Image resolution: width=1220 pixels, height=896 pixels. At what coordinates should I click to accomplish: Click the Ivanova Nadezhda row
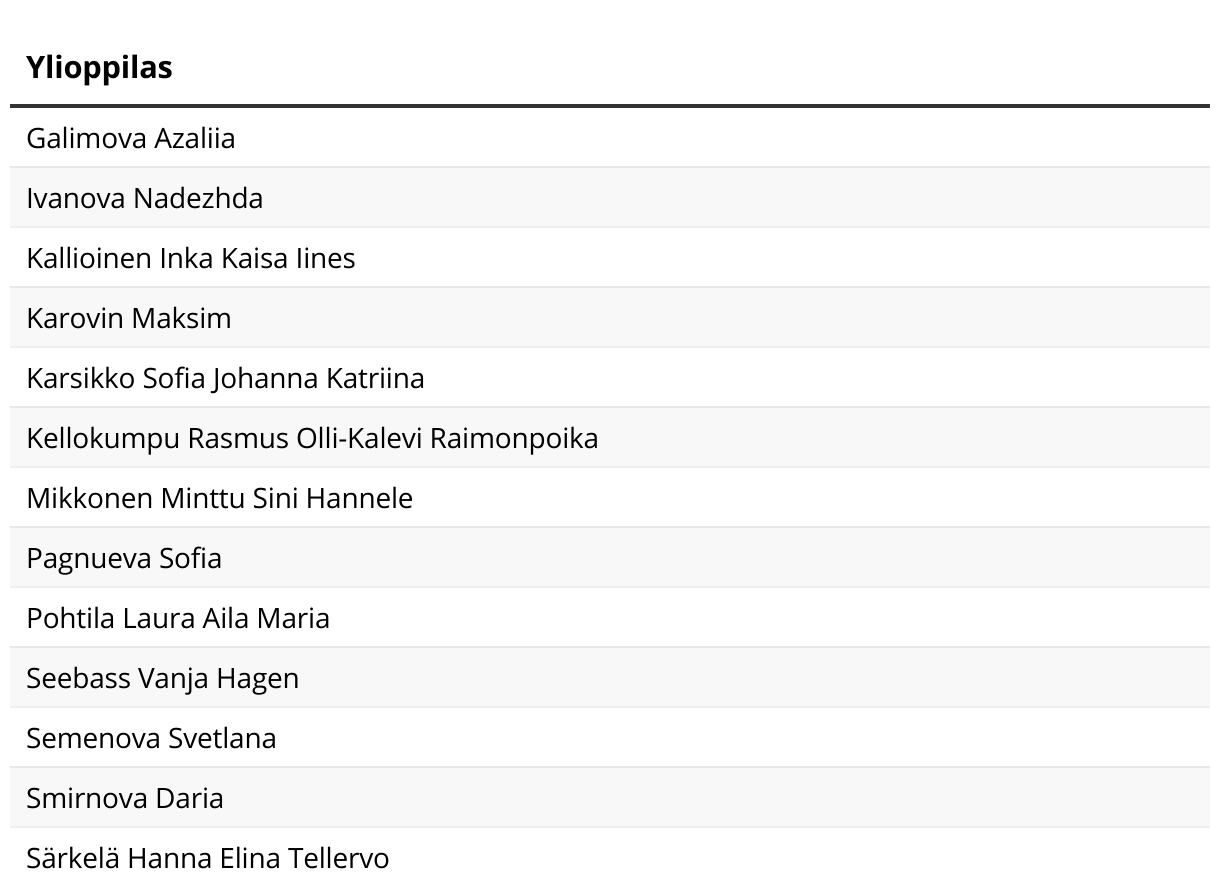(144, 198)
